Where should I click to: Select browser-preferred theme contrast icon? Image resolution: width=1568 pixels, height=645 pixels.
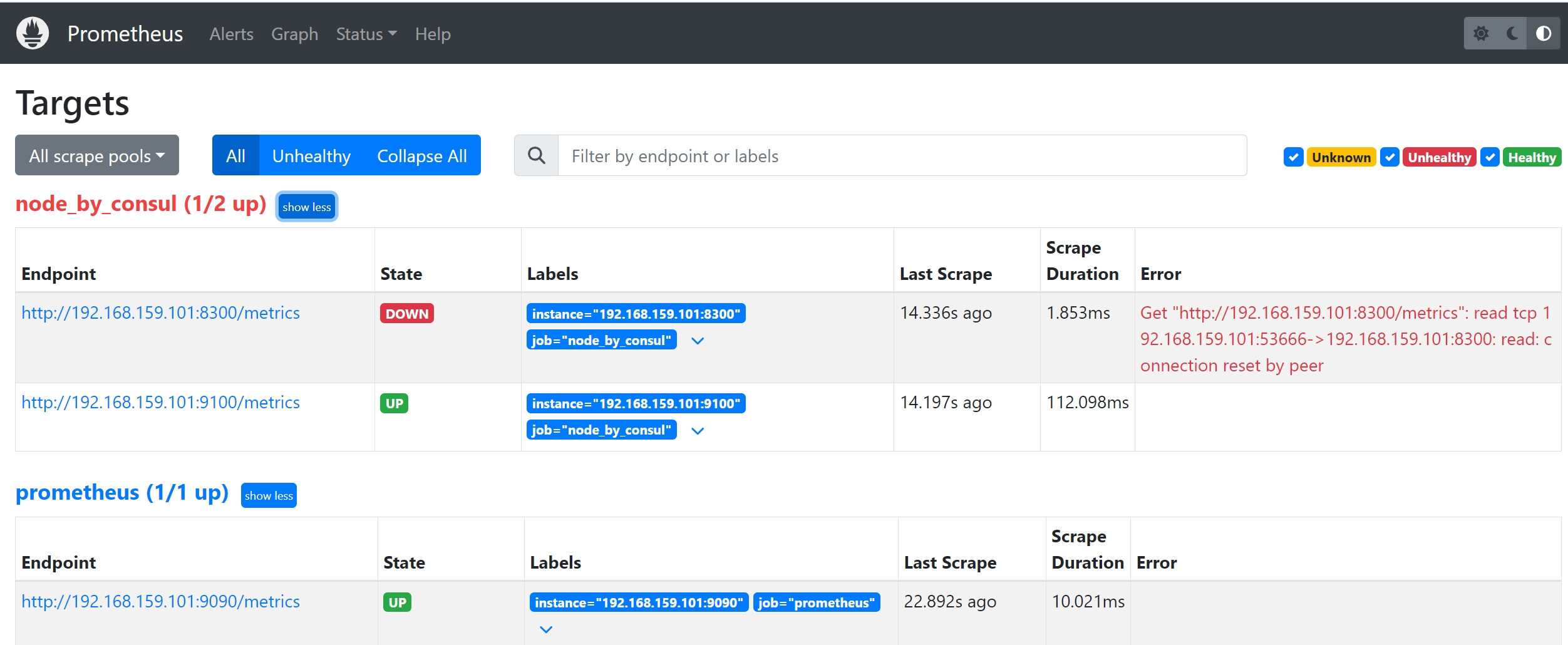[1544, 33]
